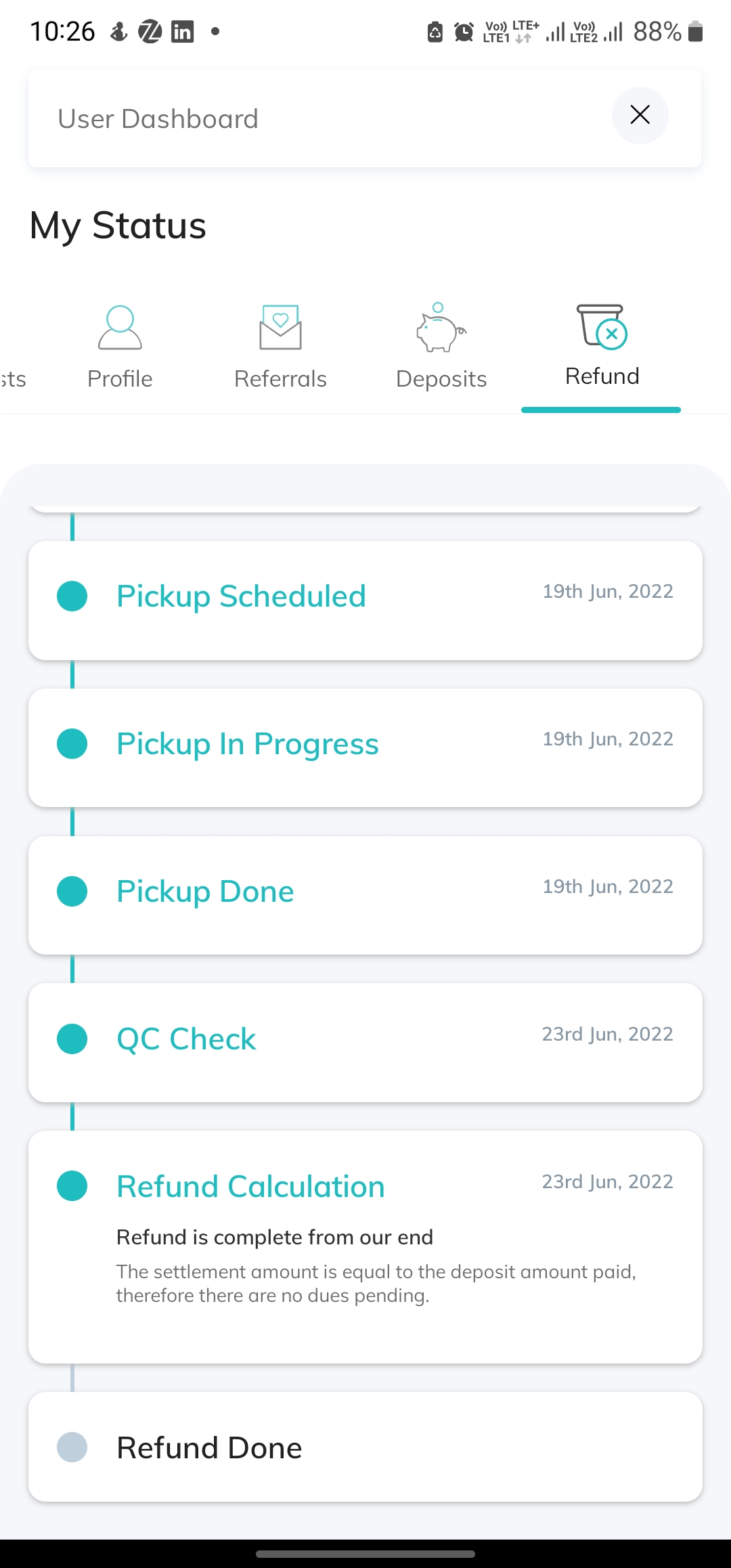Viewport: 731px width, 1568px height.
Task: Tap the Refund Calculation heading
Action: [x=250, y=1187]
